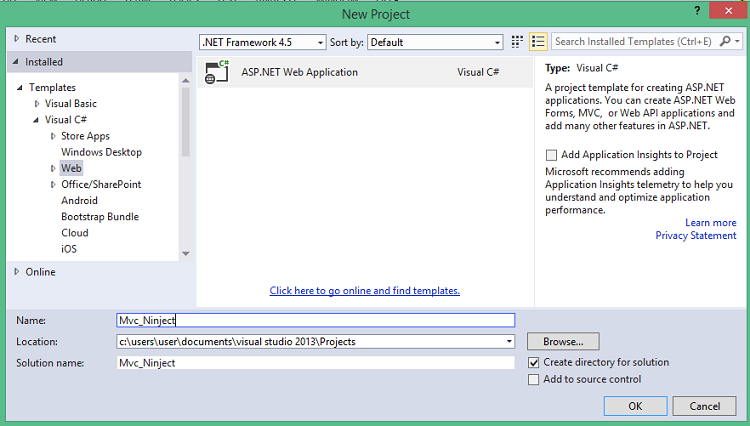750x426 pixels.
Task: Expand the Online templates section
Action: point(17,272)
